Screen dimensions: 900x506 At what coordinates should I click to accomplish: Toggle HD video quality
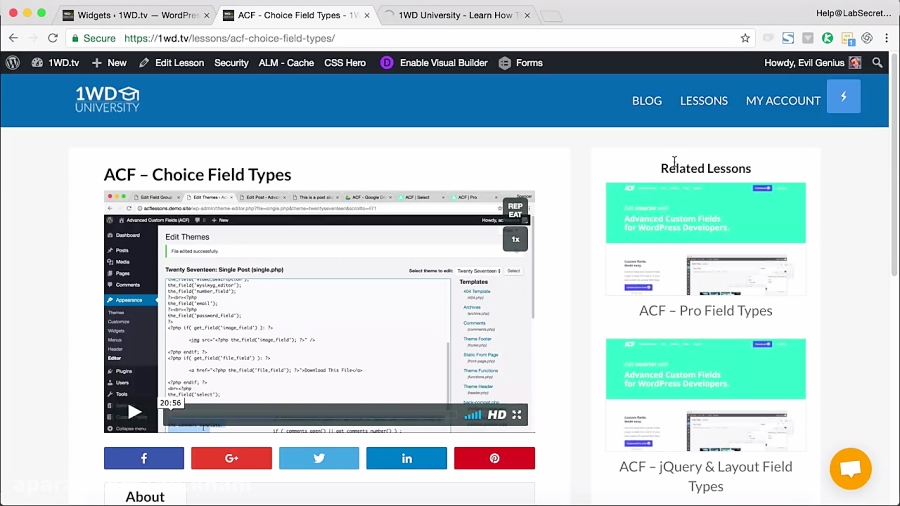(497, 414)
